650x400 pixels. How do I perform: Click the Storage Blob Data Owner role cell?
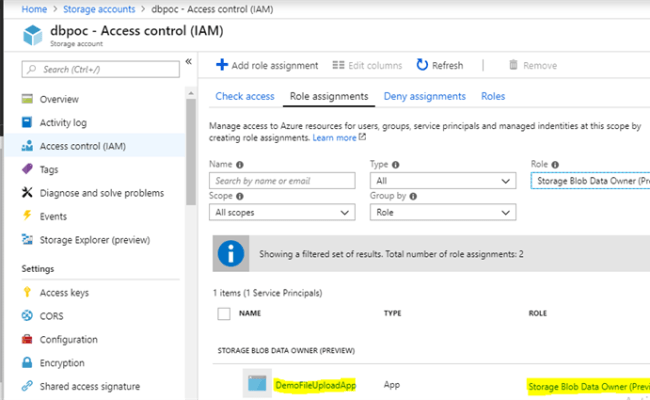coord(589,387)
